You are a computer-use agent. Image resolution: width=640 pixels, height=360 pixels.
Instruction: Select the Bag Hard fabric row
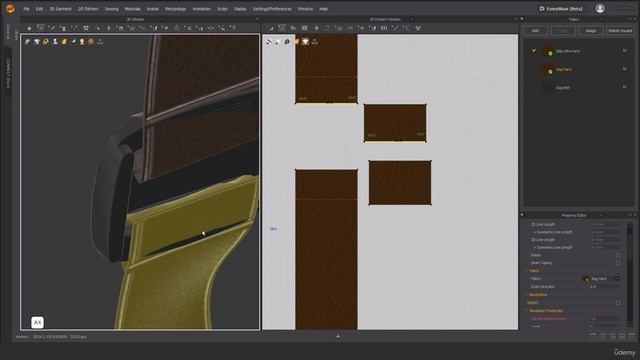point(579,69)
